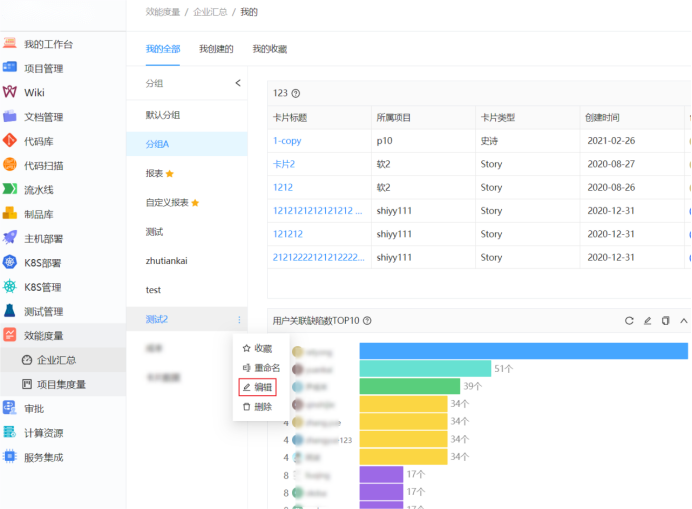Open 效能度量 module
The width and height of the screenshot is (692, 509).
tap(43, 336)
